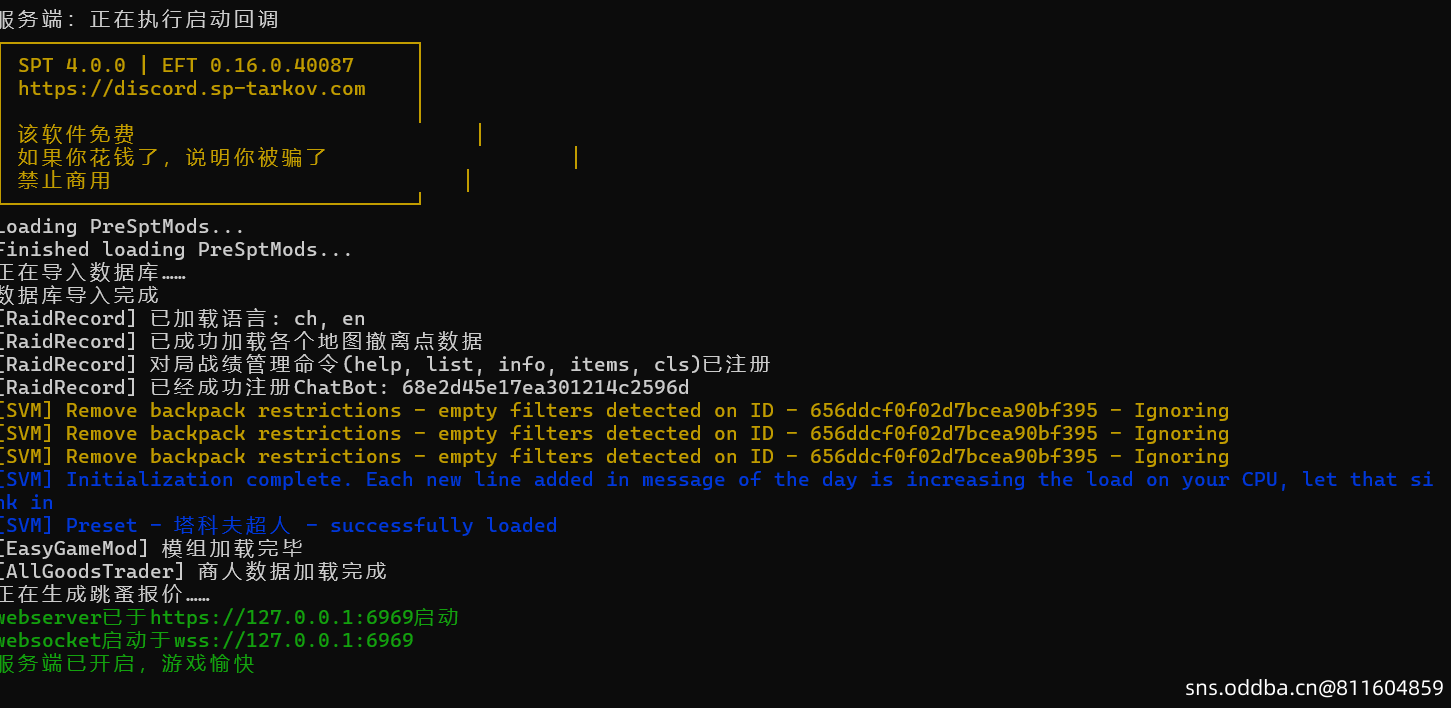The width and height of the screenshot is (1451, 708).
Task: Click the "服务端已开启,游戏愉快" status line
Action: (x=127, y=664)
